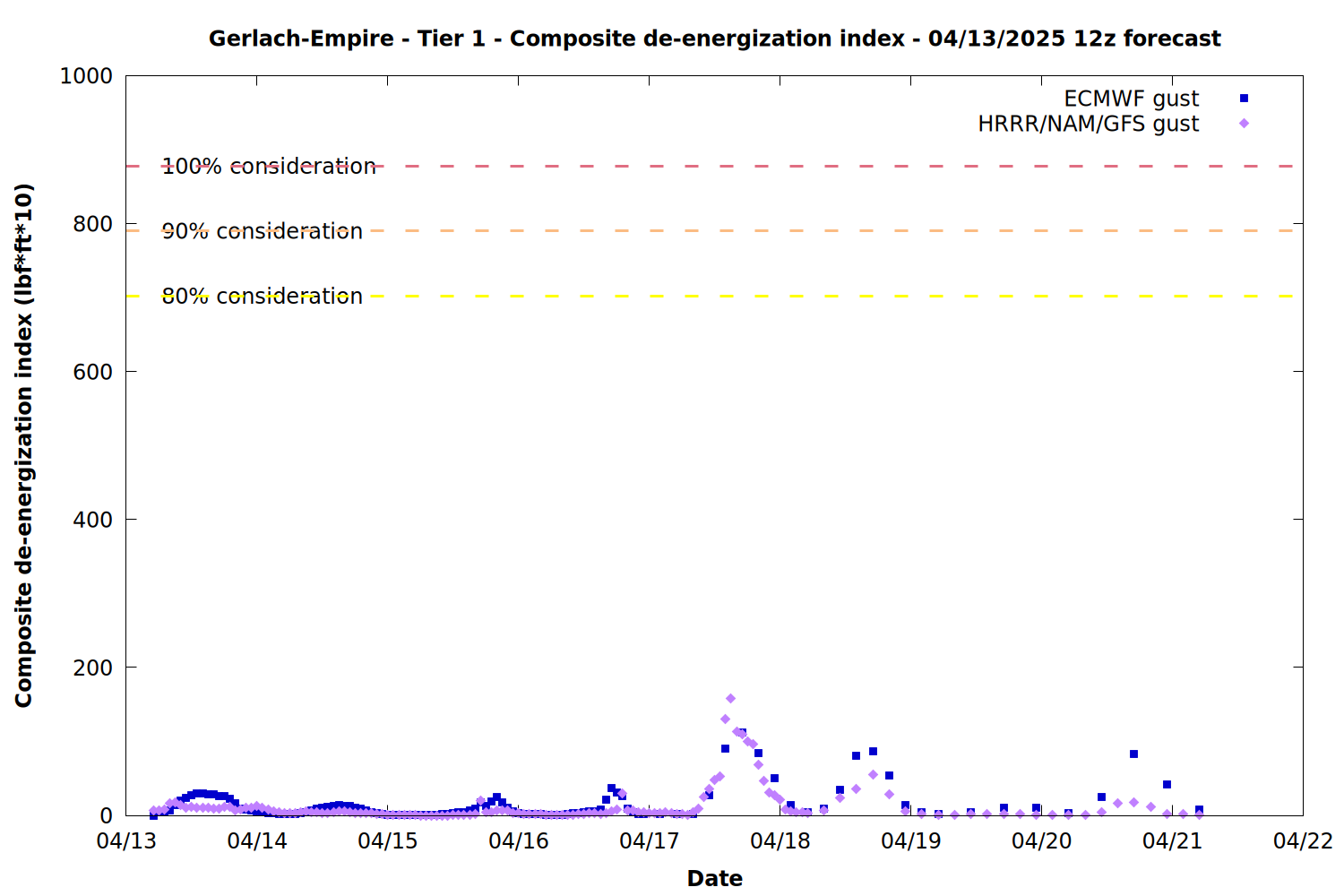Screen dimensions: 1344x896
Task: Click the y-axis title Composite de-energization index
Action: 24,445
